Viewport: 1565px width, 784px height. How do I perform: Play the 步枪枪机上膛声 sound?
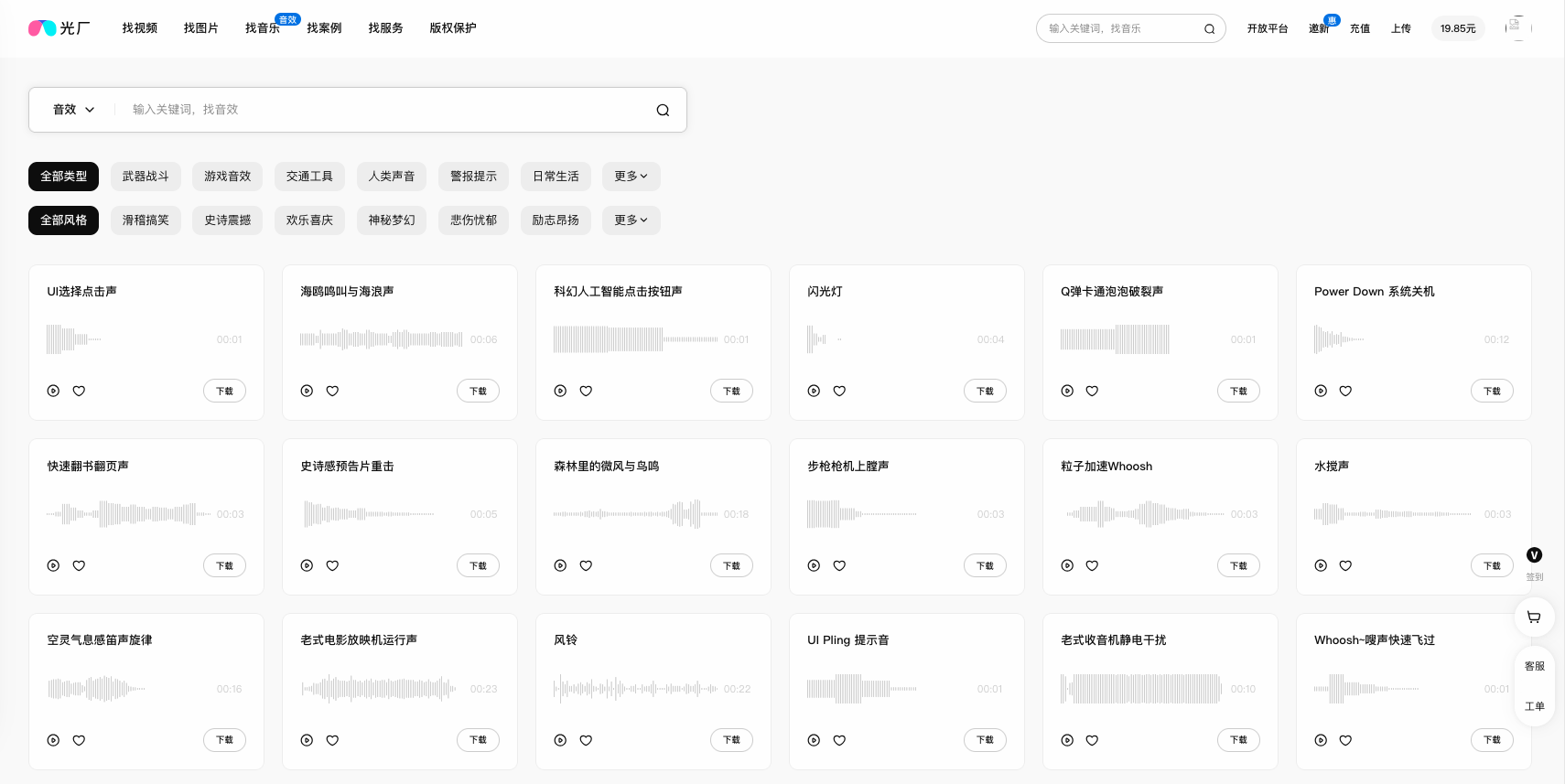814,565
